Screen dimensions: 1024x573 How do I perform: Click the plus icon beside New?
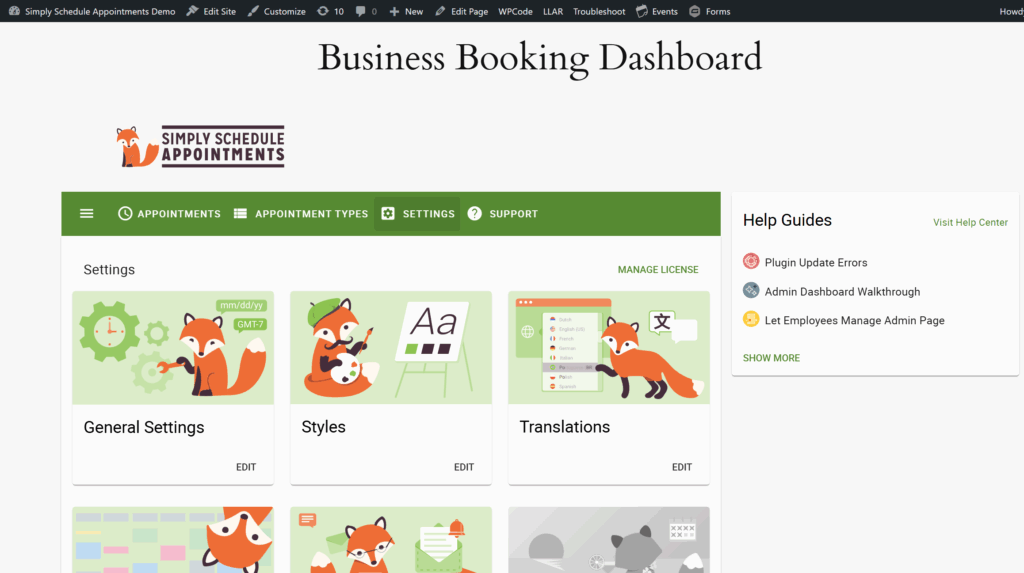(x=394, y=11)
